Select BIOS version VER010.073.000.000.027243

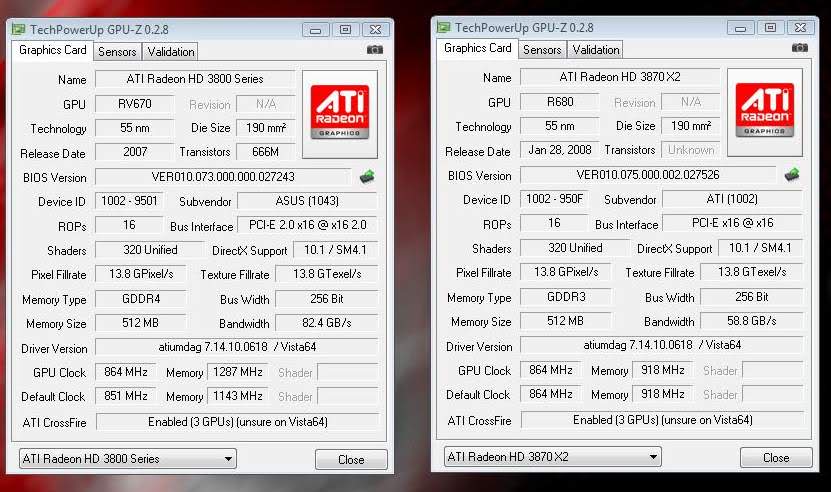[x=223, y=177]
